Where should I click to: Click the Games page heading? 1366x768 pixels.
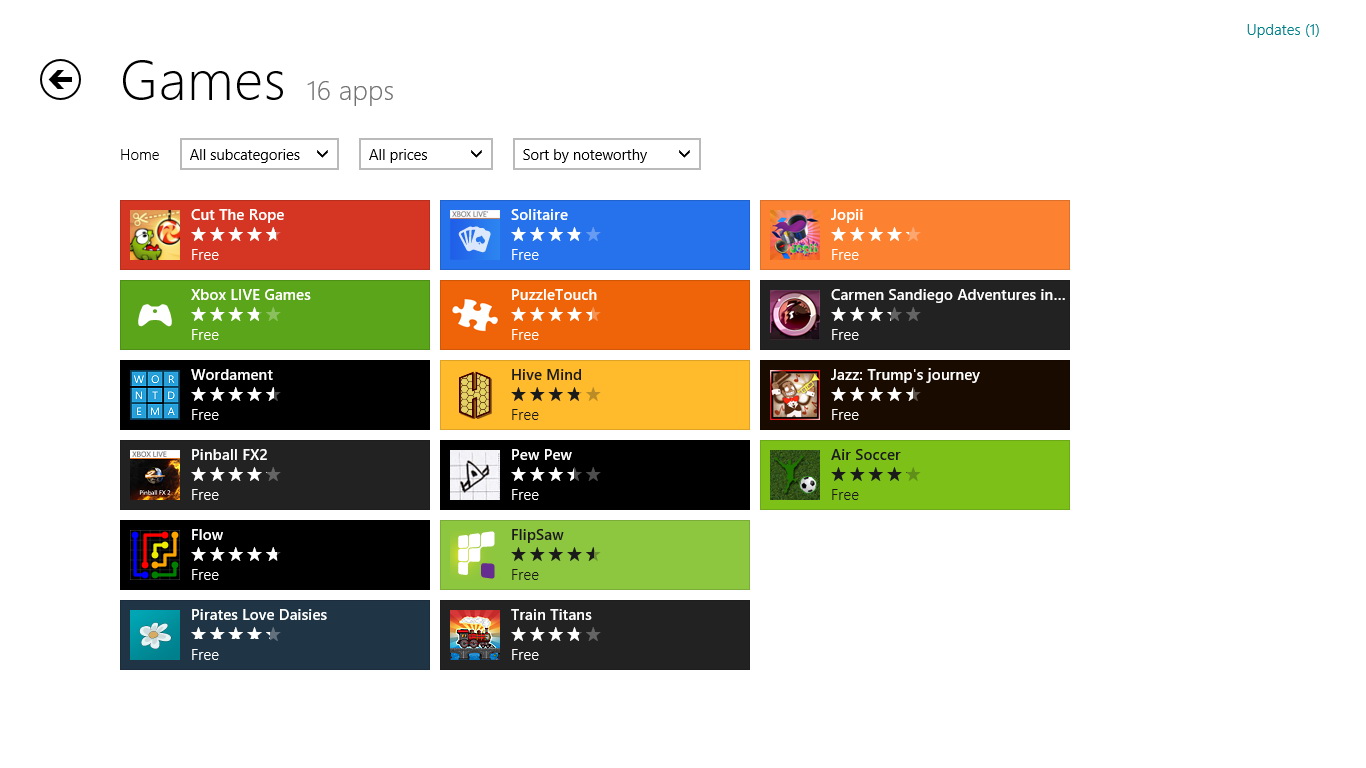point(203,81)
